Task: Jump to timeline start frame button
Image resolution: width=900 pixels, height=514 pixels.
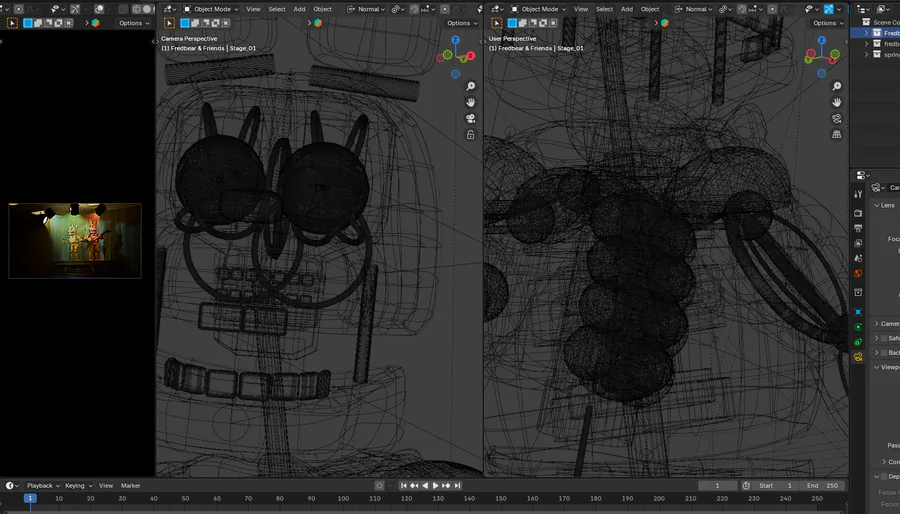Action: [404, 485]
